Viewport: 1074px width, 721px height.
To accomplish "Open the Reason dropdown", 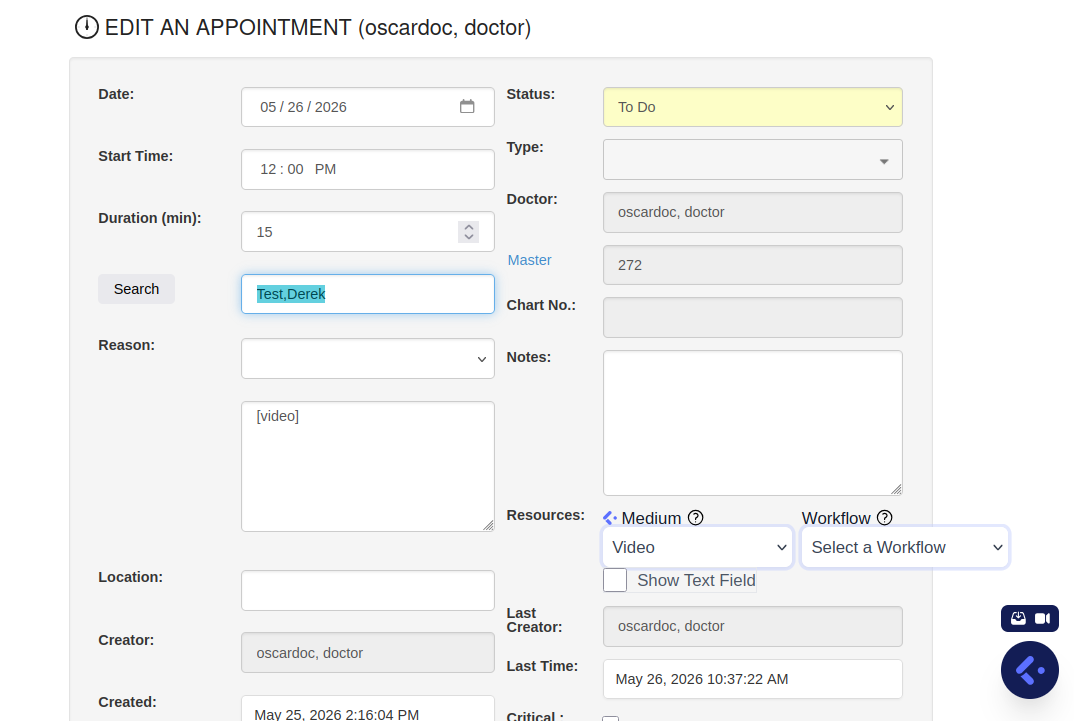I will tap(368, 358).
